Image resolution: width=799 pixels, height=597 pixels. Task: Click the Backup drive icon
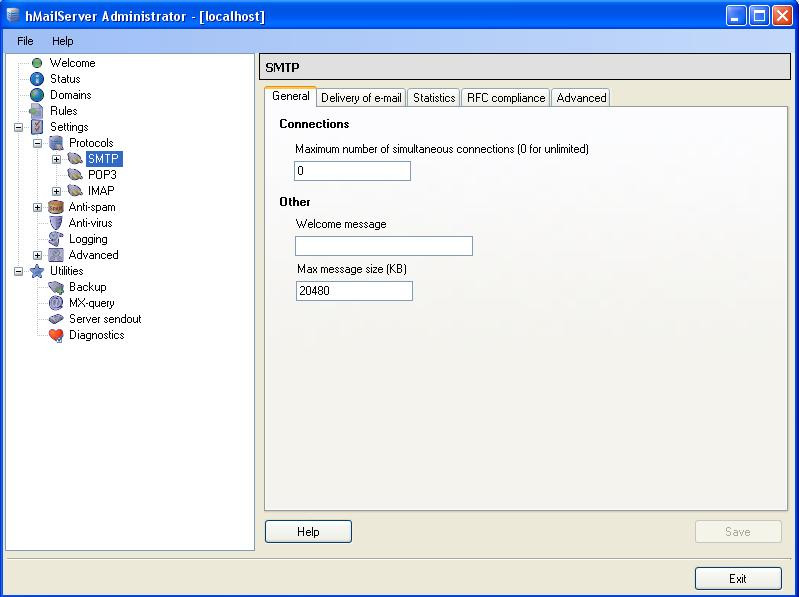(56, 287)
